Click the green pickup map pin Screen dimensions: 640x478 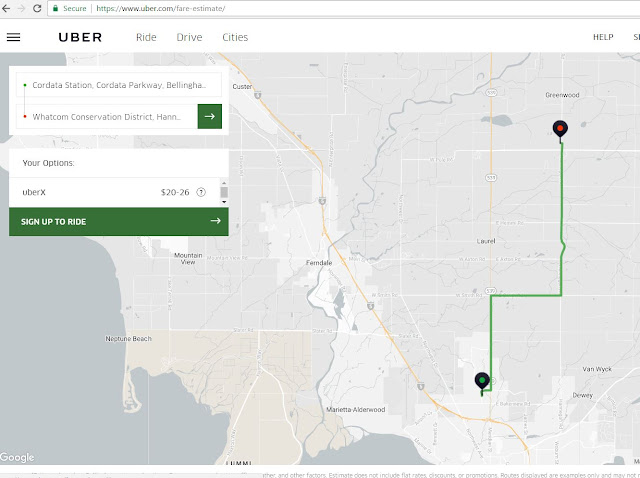[482, 381]
